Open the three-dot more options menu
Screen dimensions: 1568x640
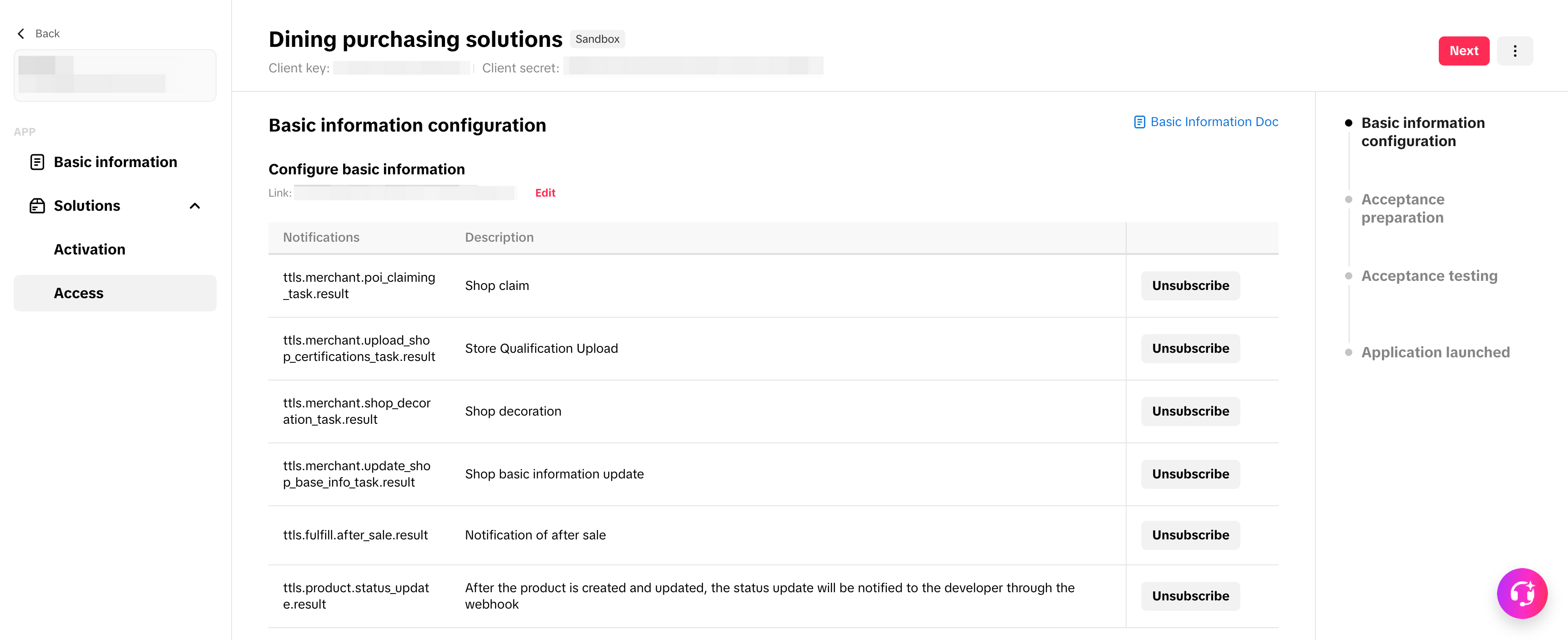(x=1514, y=51)
